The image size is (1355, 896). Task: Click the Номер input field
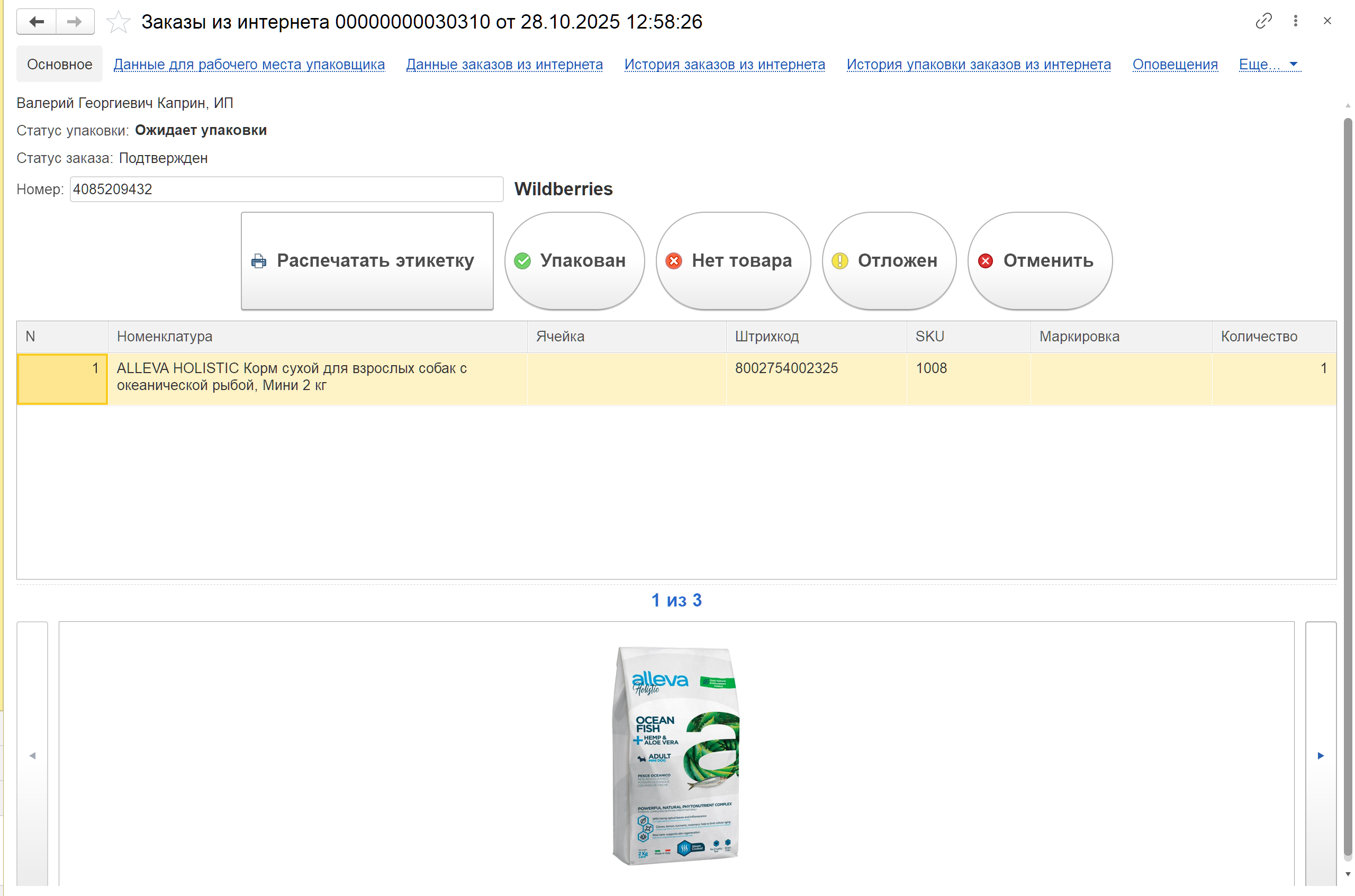286,189
